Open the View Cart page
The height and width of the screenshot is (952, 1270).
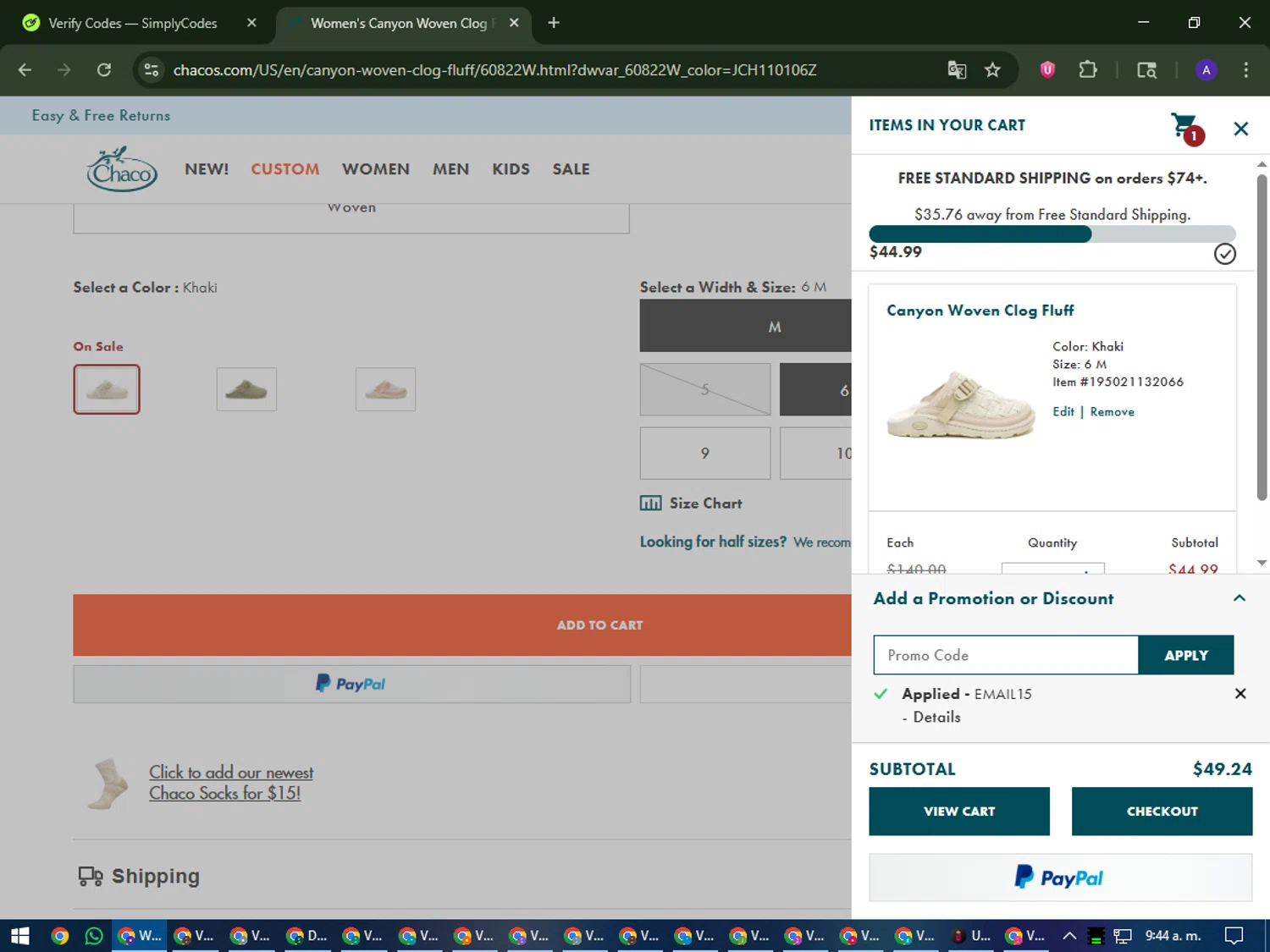[959, 812]
